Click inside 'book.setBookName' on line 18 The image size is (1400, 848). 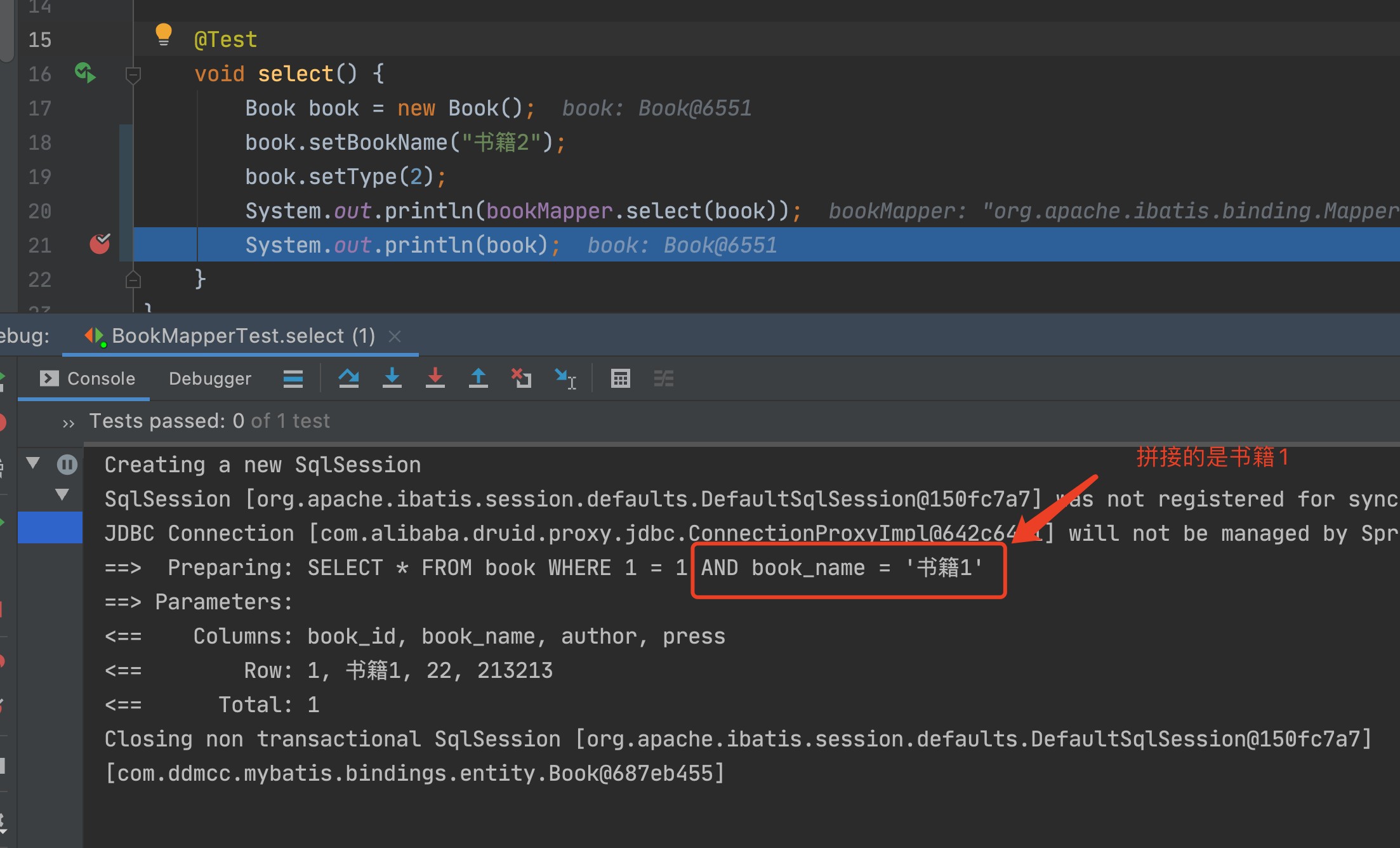pyautogui.click(x=347, y=142)
